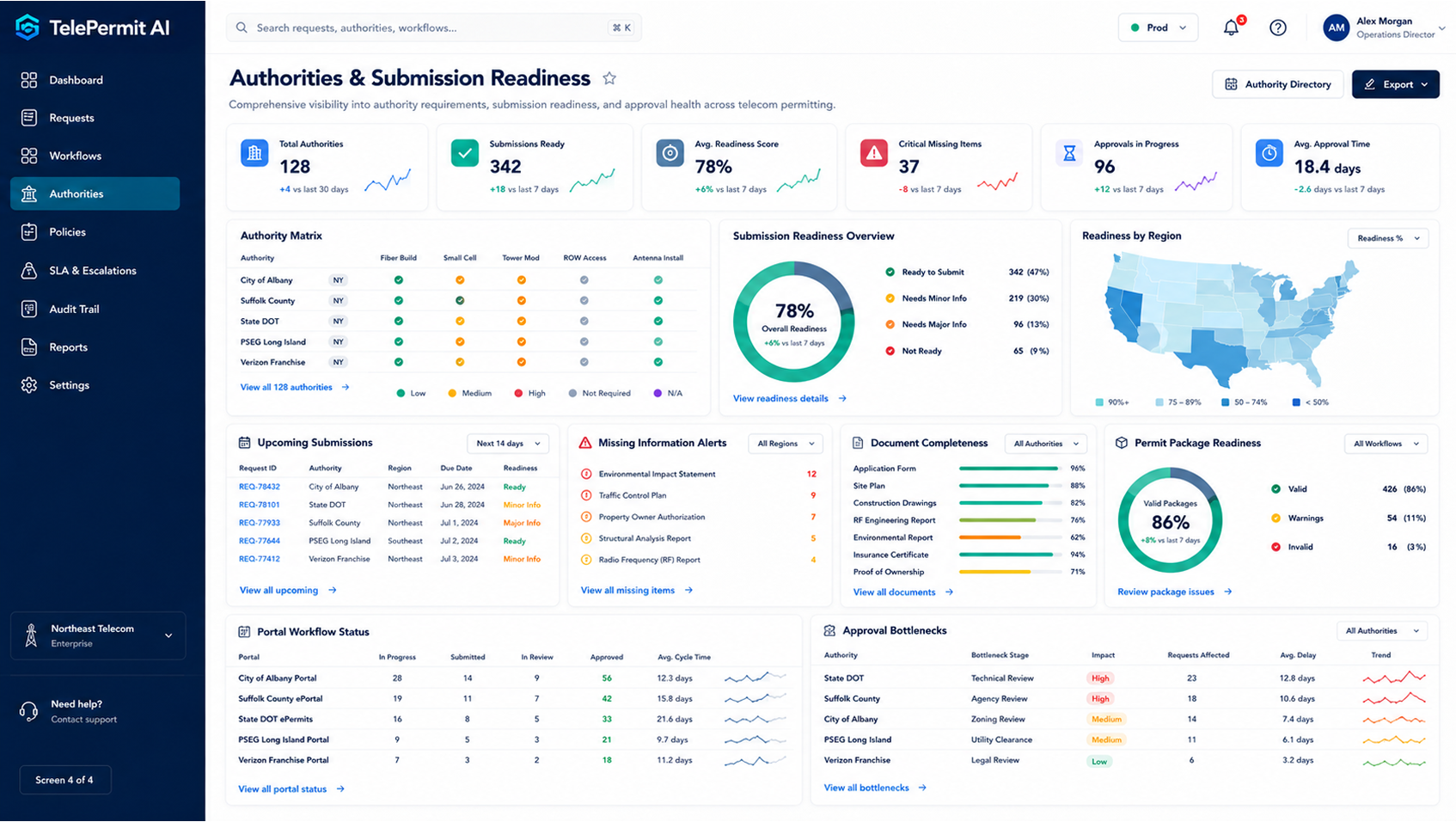Screen dimensions: 1456x822
Task: Open the Readiness % dropdown on map
Action: [1388, 238]
